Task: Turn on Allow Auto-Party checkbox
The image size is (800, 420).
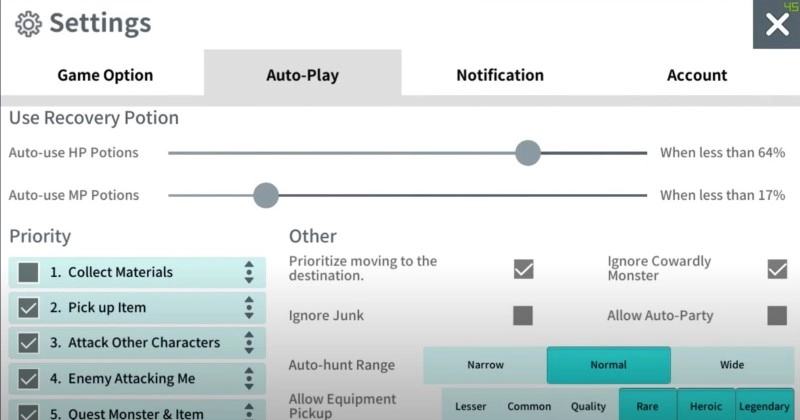Action: (x=777, y=316)
